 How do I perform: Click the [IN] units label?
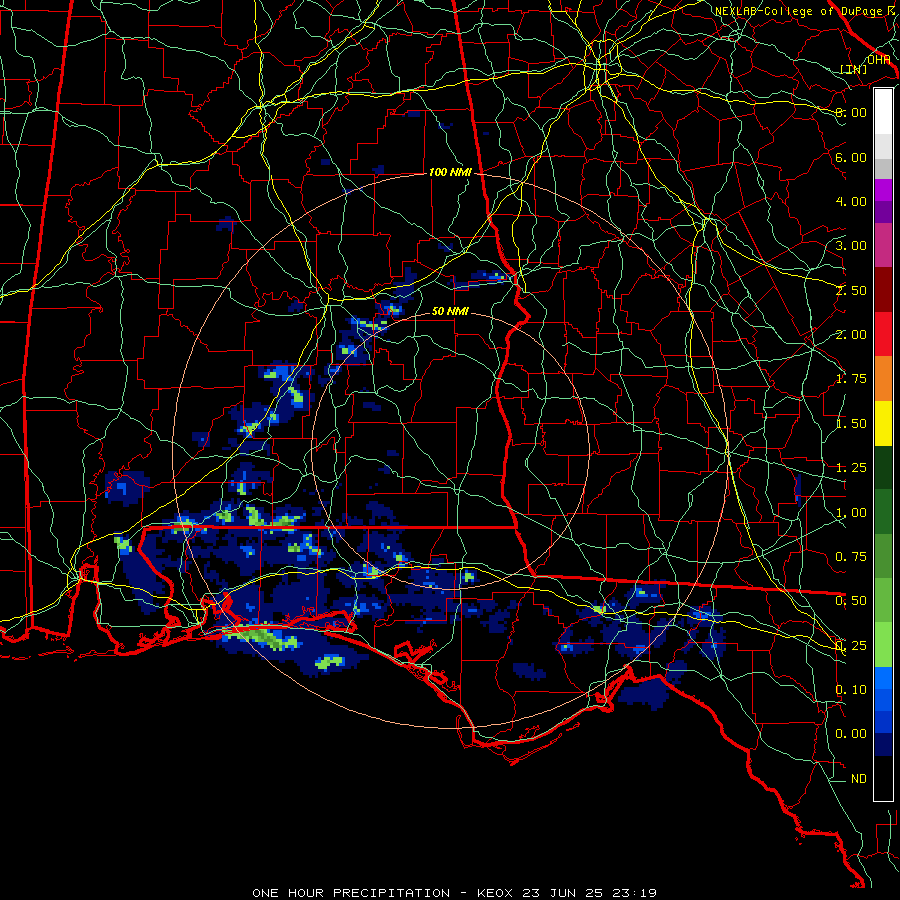(x=854, y=69)
